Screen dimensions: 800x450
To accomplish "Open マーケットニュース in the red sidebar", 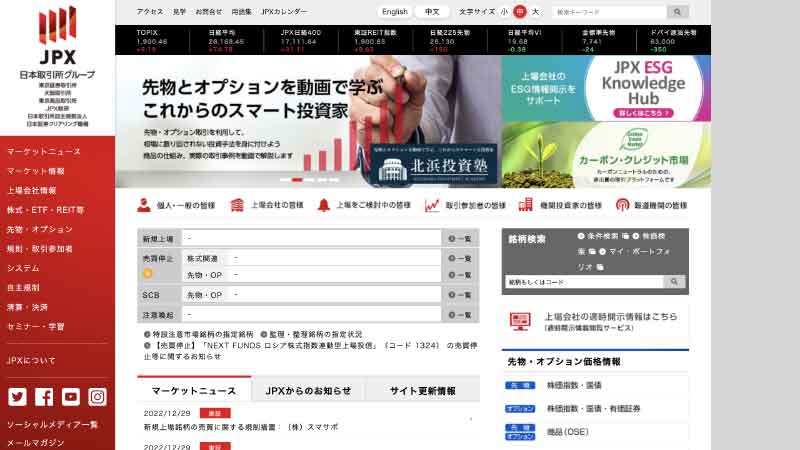I will (44, 152).
